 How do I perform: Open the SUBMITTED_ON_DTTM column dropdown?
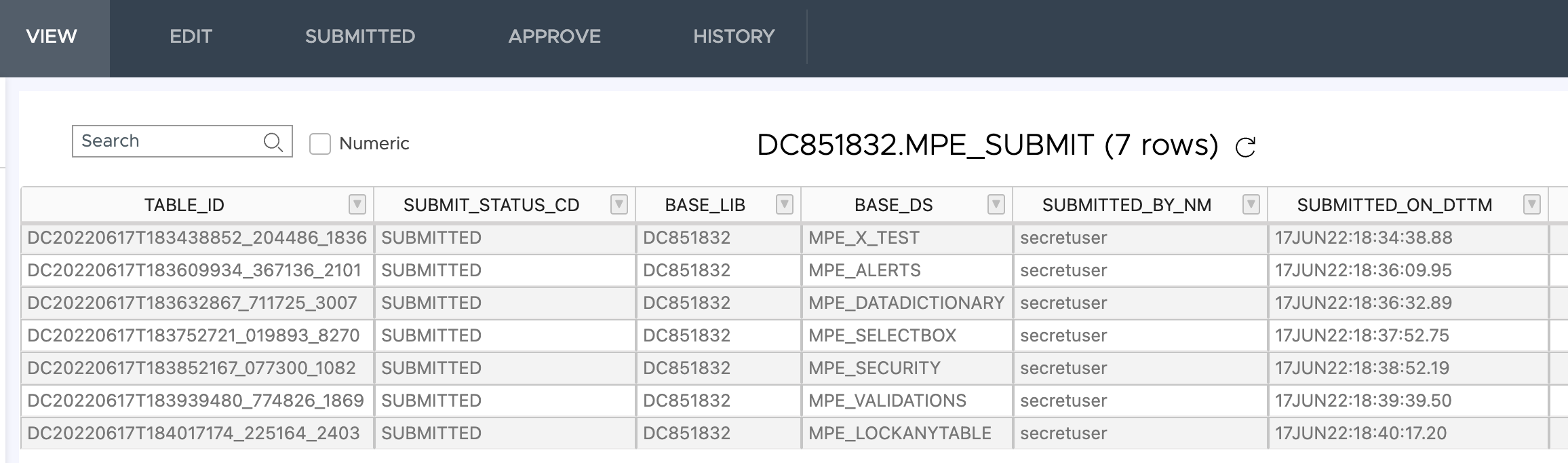click(1531, 204)
